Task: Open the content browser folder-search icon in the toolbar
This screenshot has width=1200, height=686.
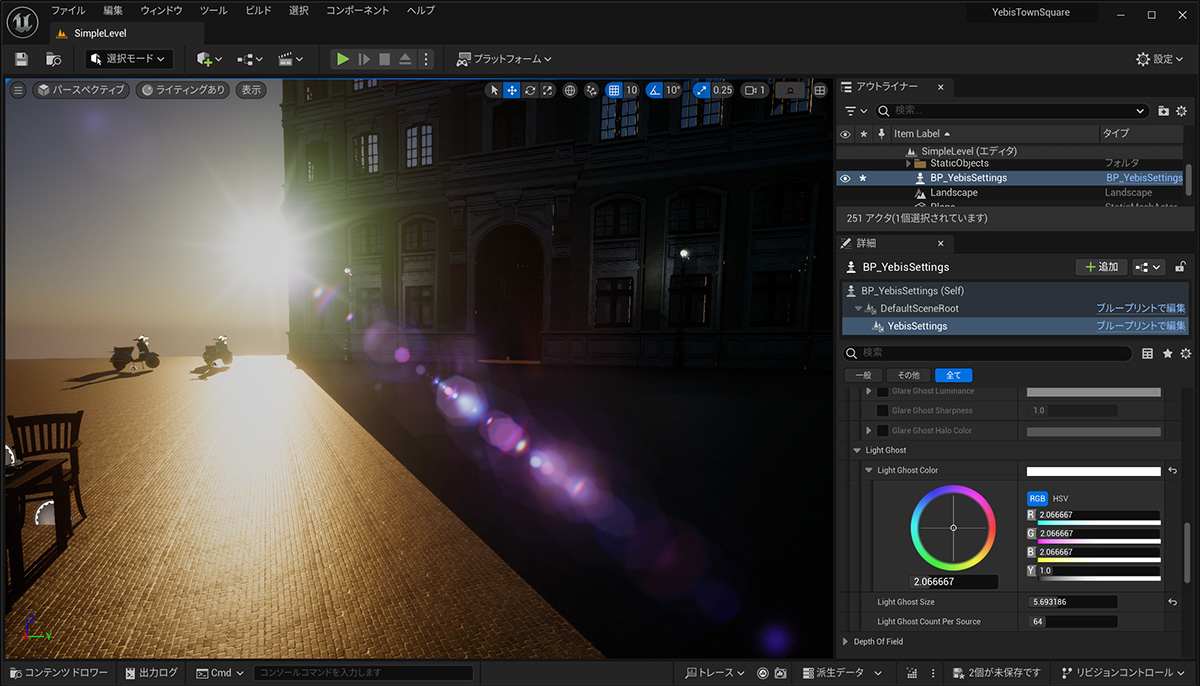Action: [54, 59]
